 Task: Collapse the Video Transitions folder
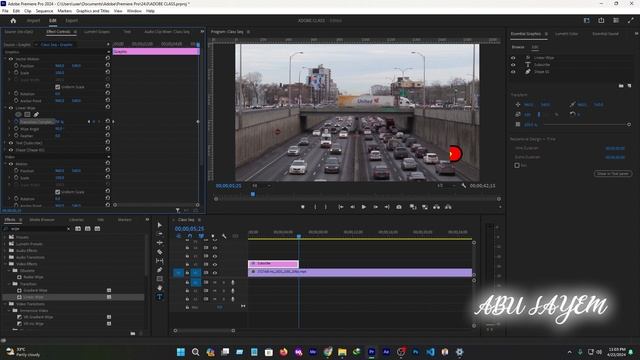pyautogui.click(x=5, y=304)
